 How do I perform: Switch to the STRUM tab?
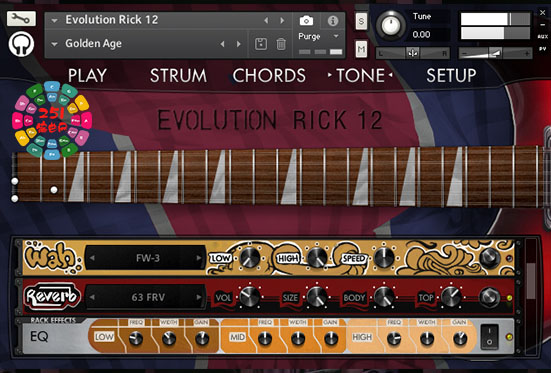pyautogui.click(x=179, y=75)
